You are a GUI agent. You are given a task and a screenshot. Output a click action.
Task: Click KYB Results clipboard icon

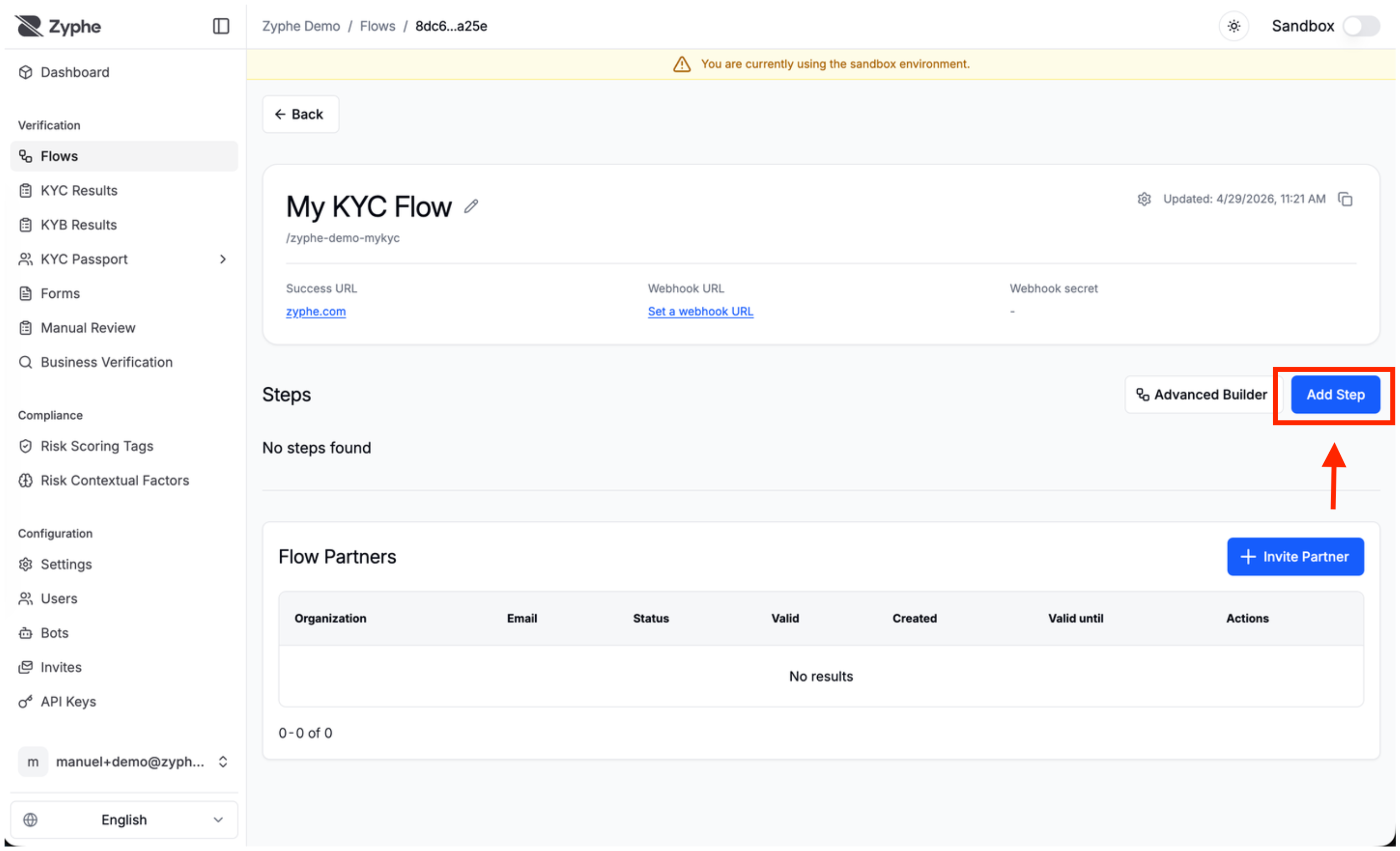26,225
